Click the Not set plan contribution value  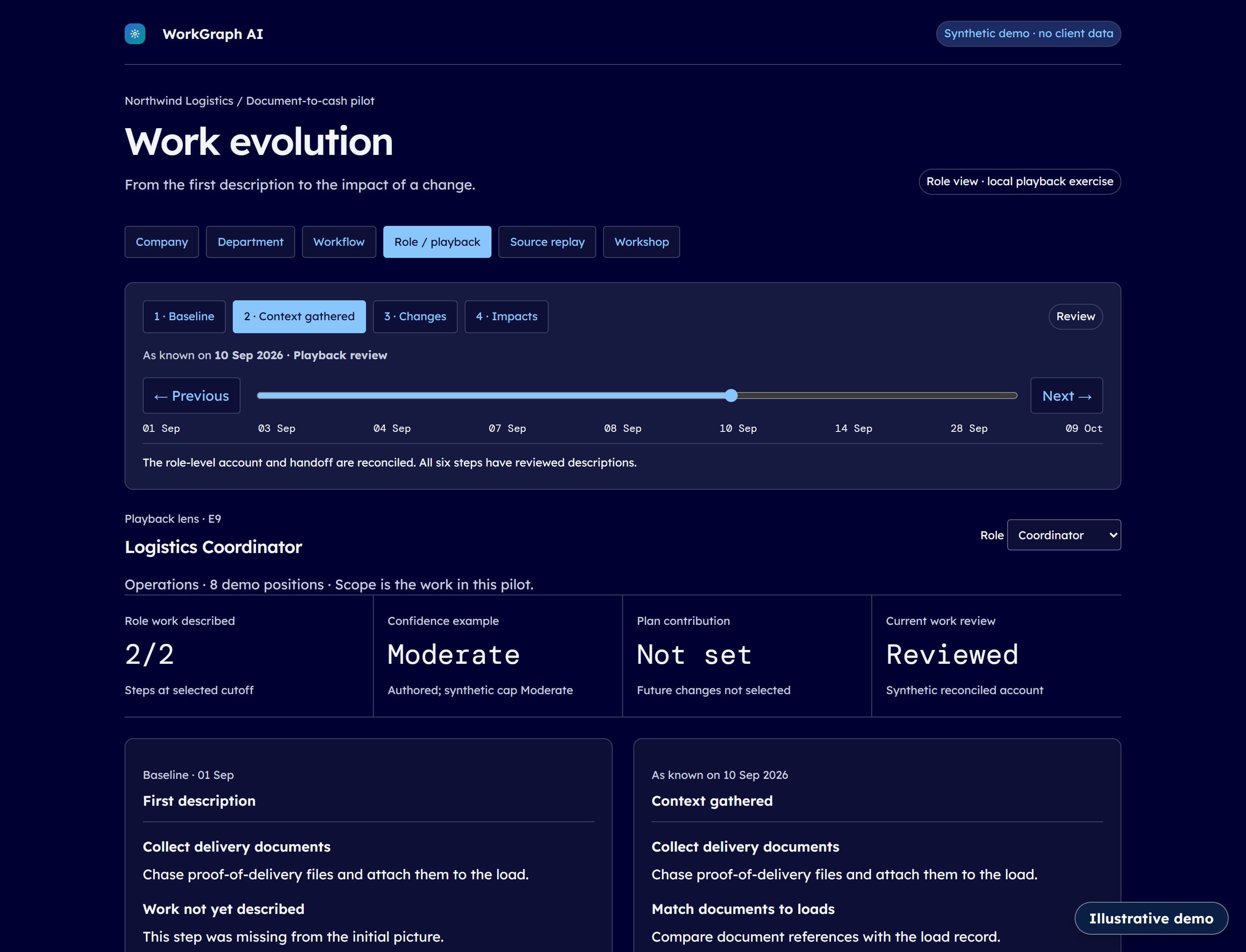pos(694,654)
